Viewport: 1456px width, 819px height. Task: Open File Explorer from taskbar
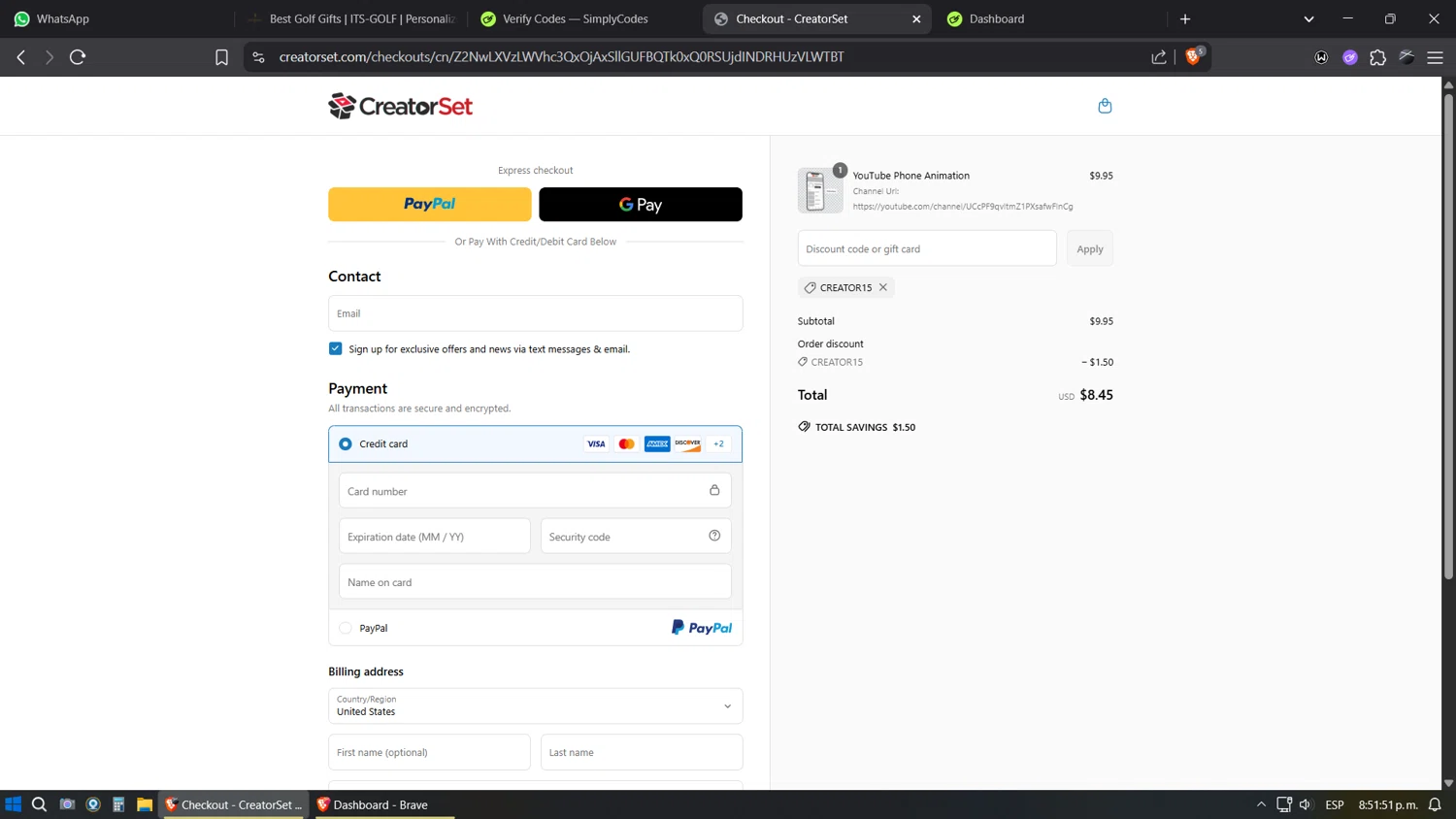(x=145, y=804)
